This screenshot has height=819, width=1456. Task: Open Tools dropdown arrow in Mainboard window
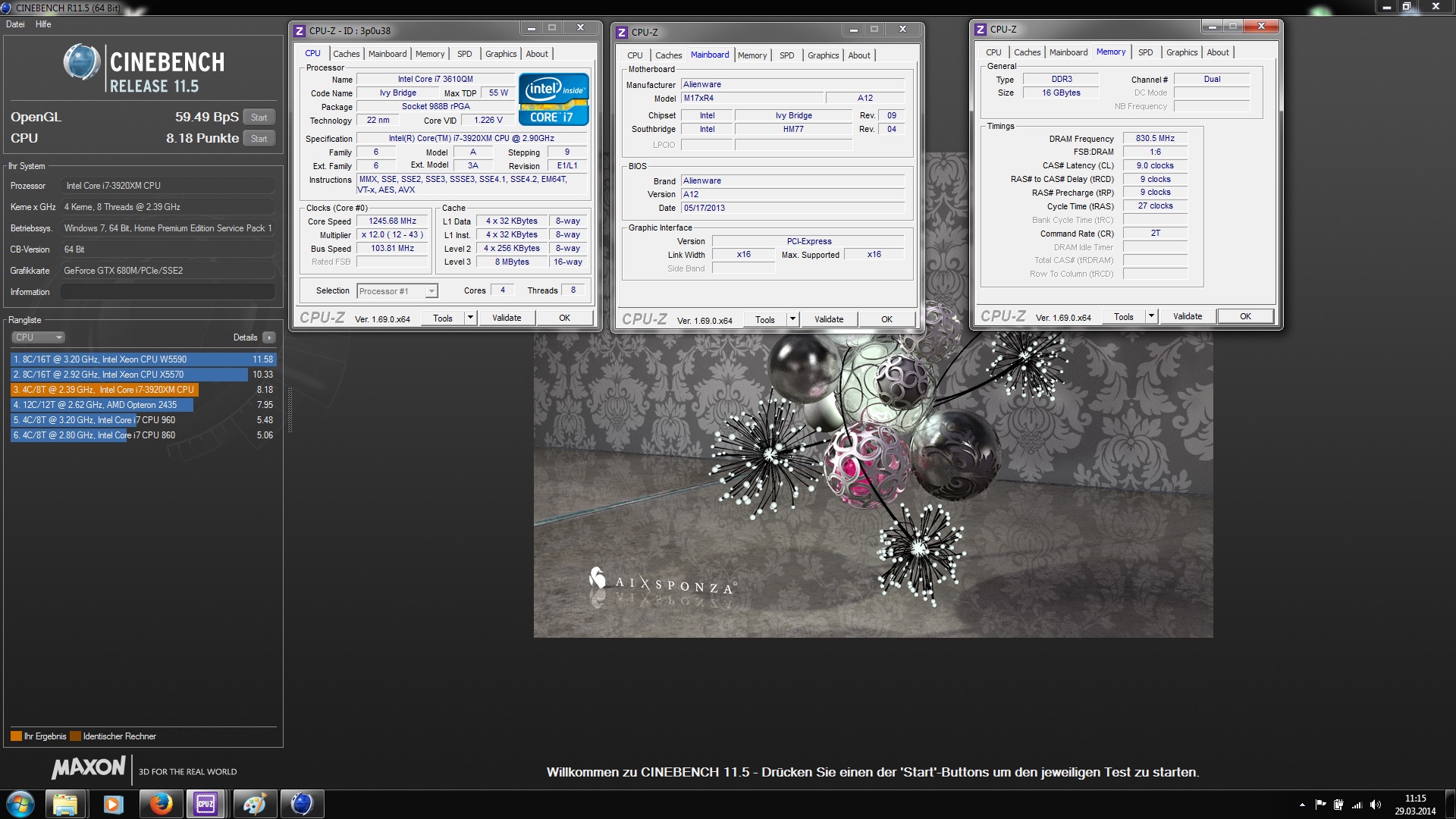pyautogui.click(x=792, y=319)
